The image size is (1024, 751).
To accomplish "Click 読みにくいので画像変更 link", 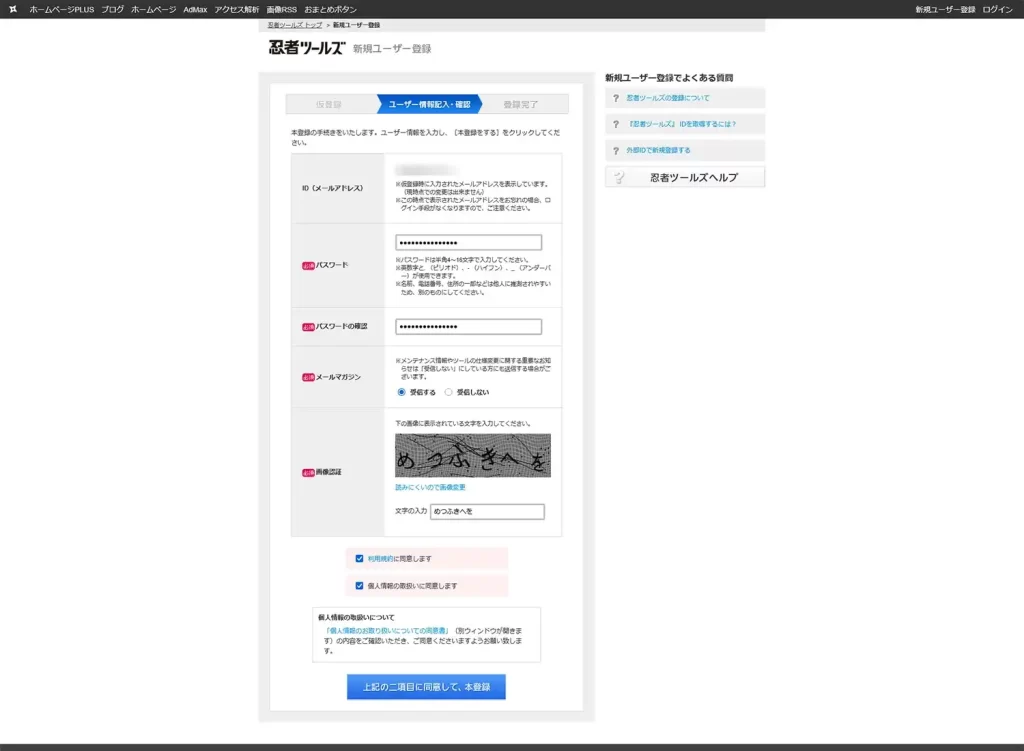I will pyautogui.click(x=430, y=487).
